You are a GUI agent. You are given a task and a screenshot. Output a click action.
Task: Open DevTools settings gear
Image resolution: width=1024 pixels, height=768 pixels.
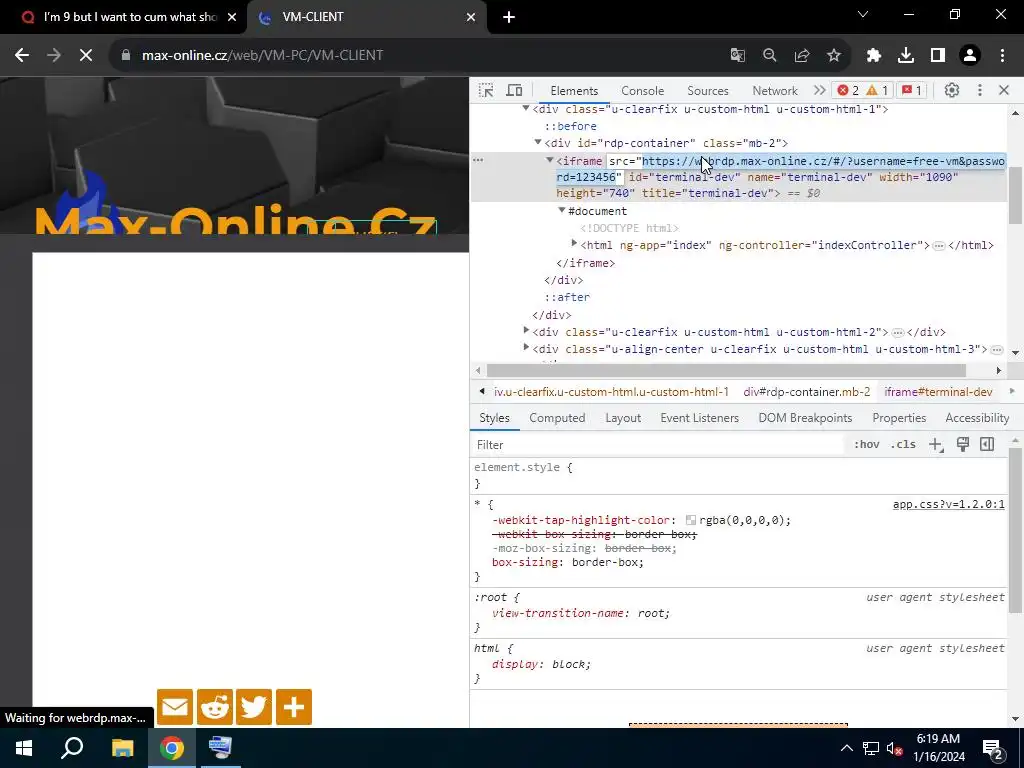click(952, 90)
